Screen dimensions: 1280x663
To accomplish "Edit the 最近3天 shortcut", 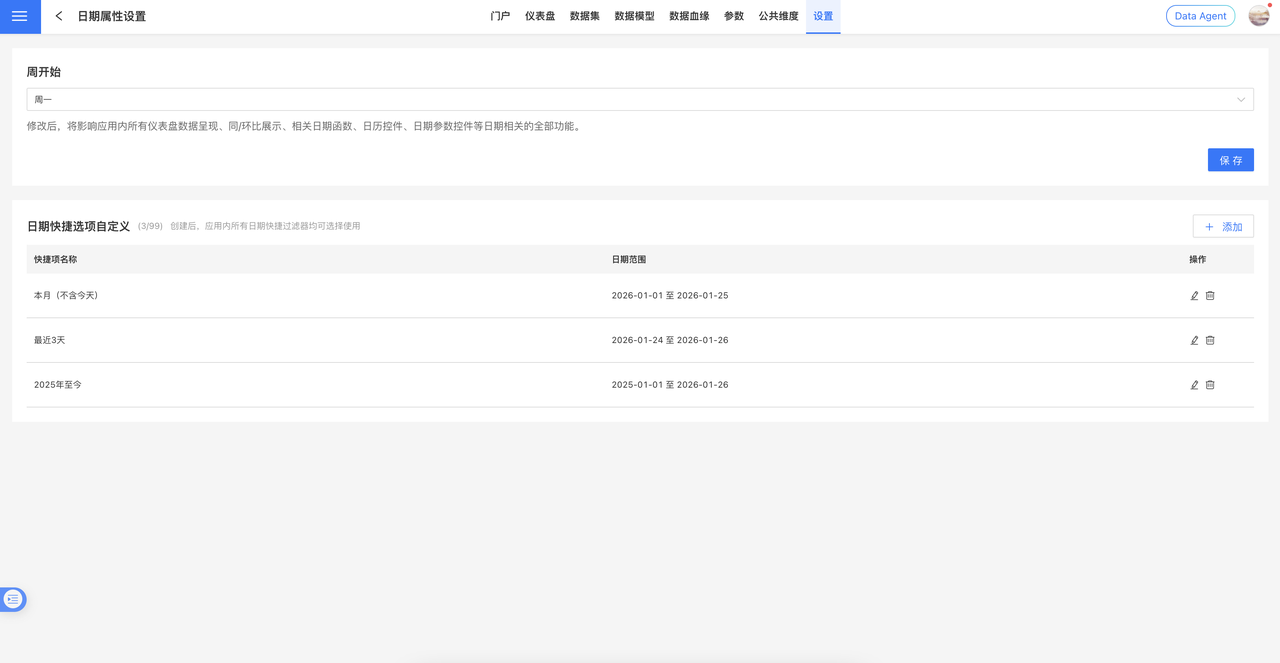I will click(1194, 340).
